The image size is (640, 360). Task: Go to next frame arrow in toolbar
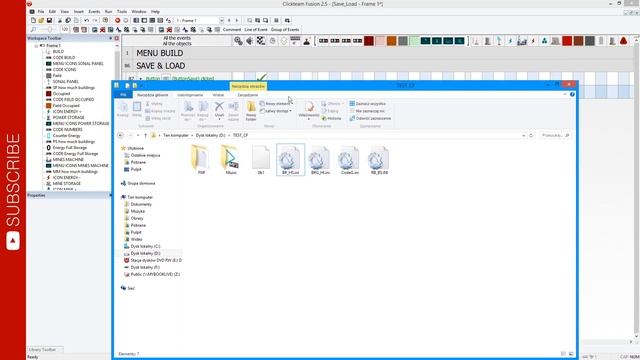click(x=237, y=20)
